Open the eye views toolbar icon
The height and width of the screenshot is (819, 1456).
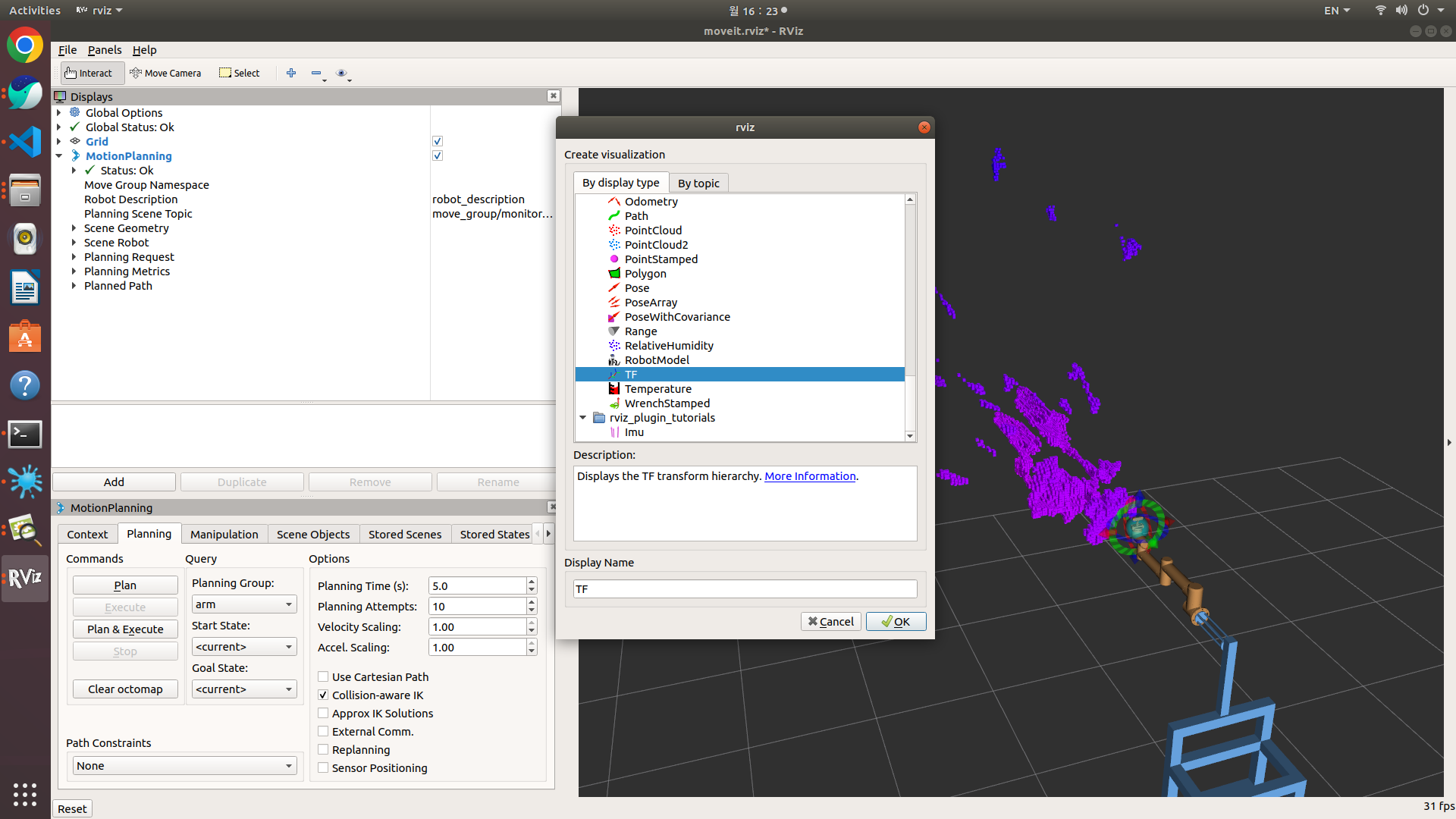click(x=341, y=73)
